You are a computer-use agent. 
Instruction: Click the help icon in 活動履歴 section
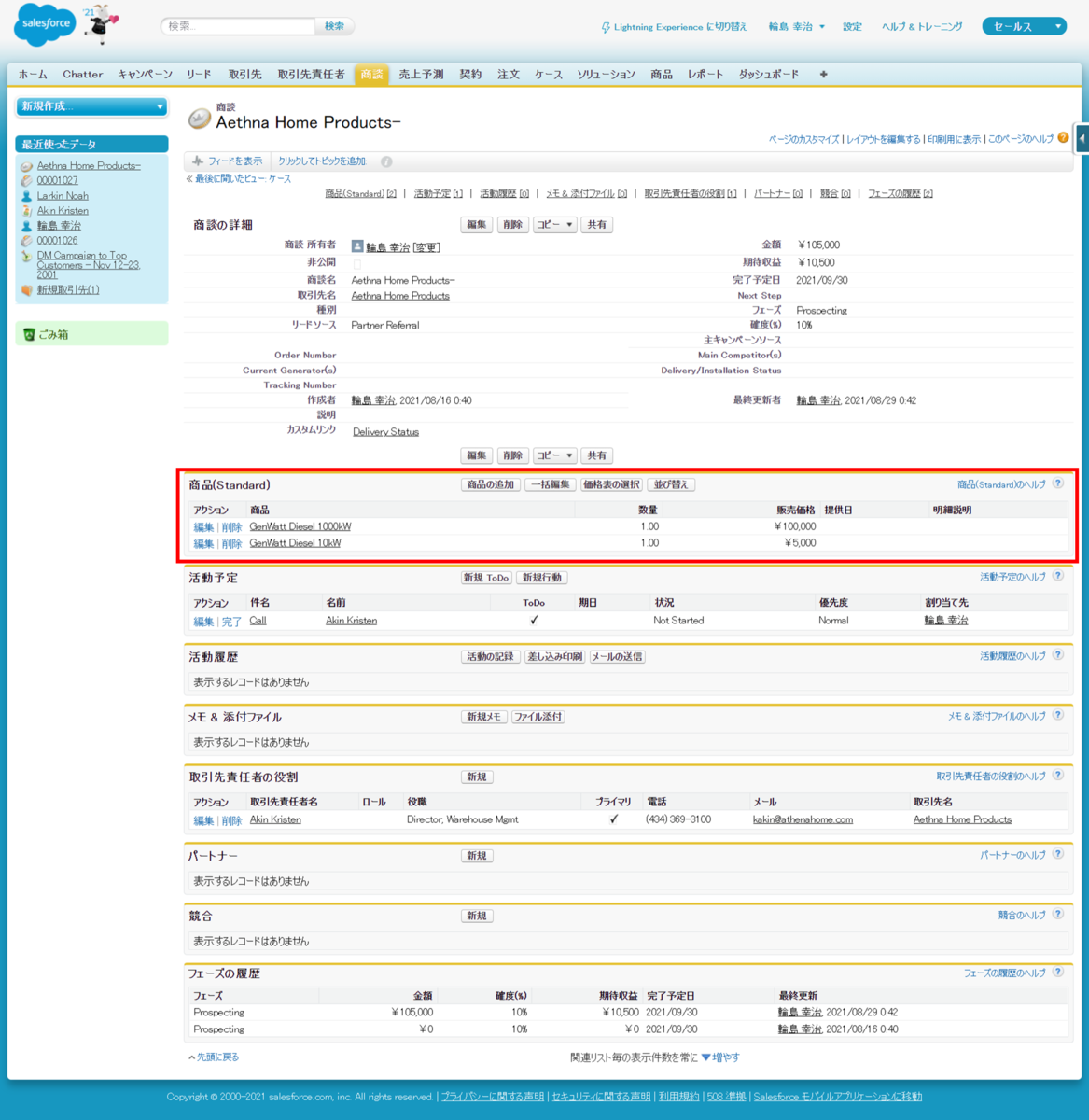[x=1058, y=655]
